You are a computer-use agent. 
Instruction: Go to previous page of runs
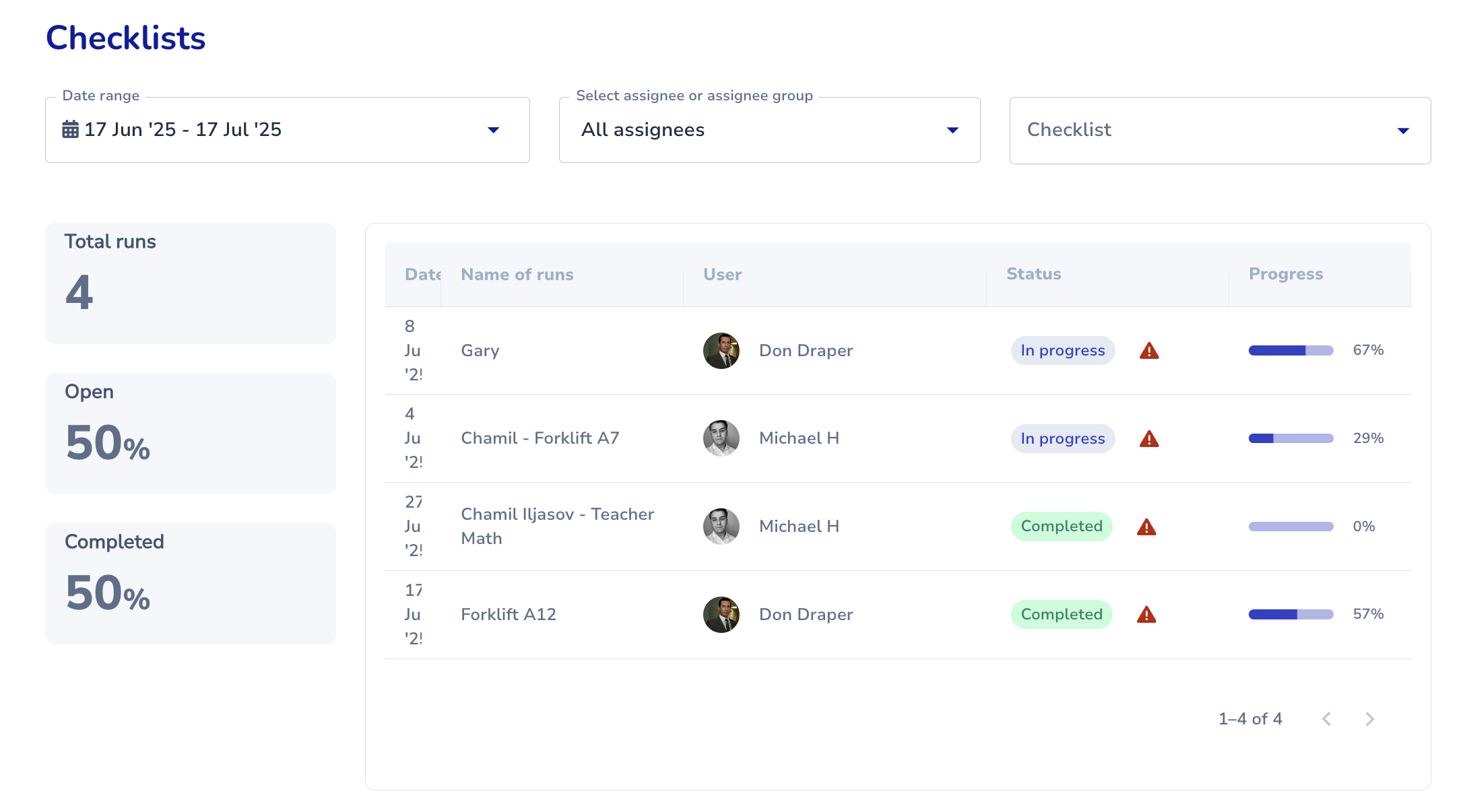coord(1326,719)
